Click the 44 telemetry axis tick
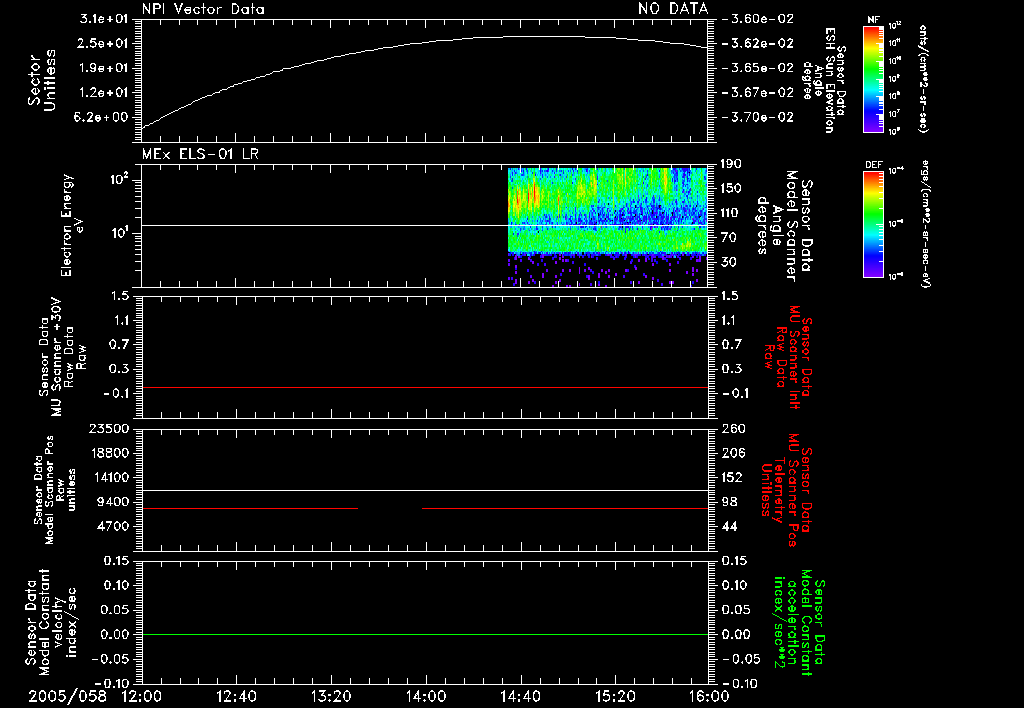1024x708 pixels. [x=729, y=526]
